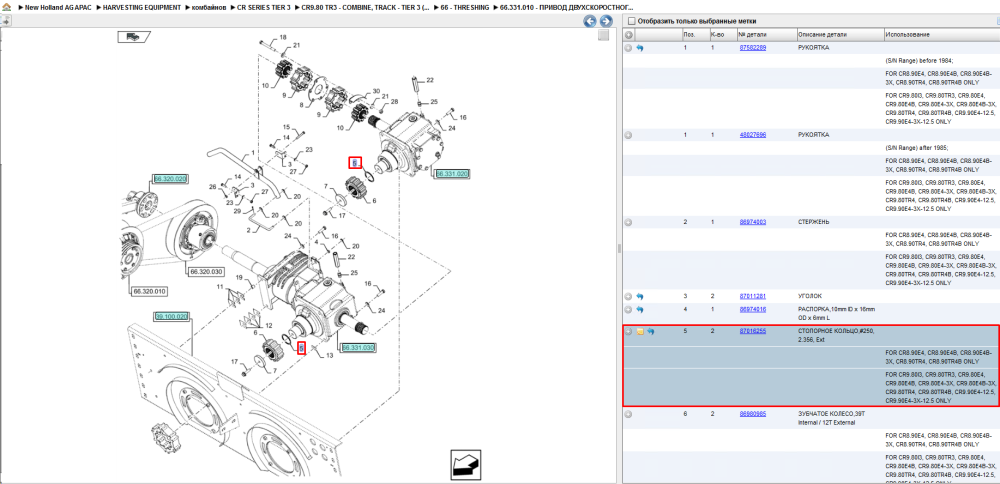Open part number link 87582289
This screenshot has width=1000, height=484.
[x=753, y=48]
